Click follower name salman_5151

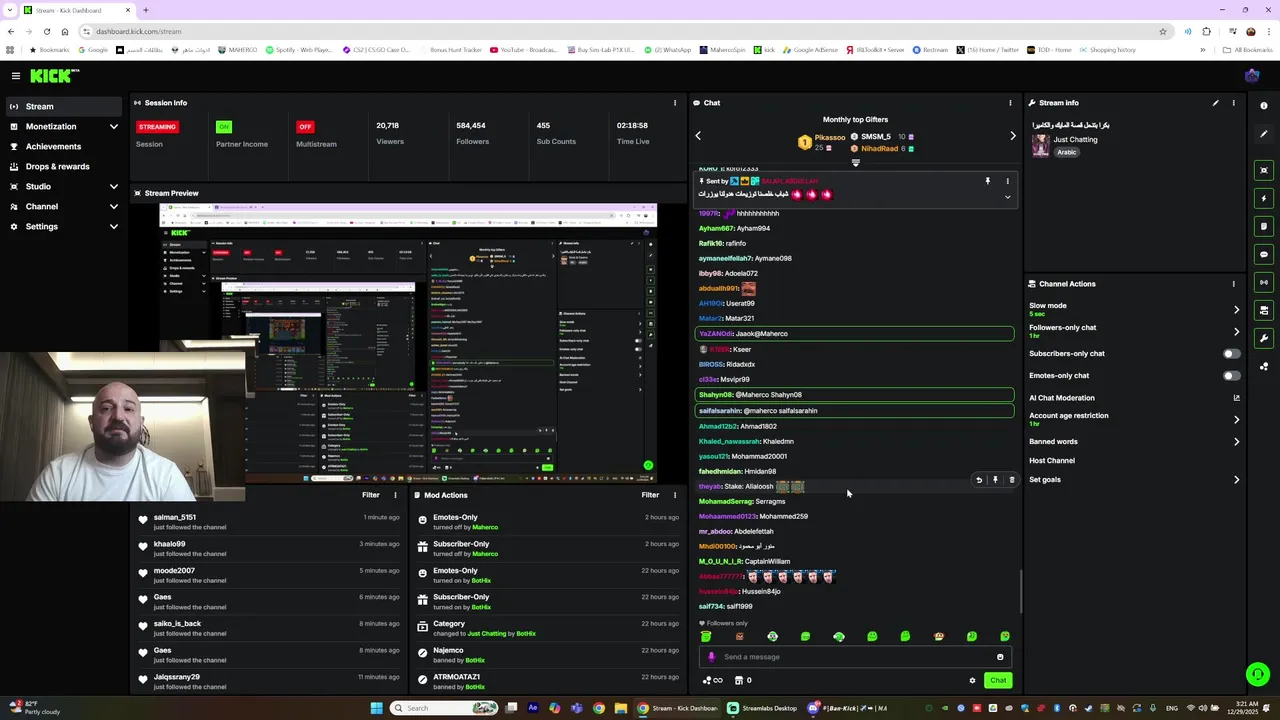175,518
